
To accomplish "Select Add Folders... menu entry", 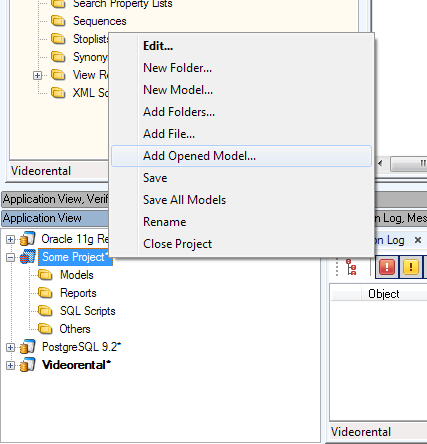I will 241,112.
